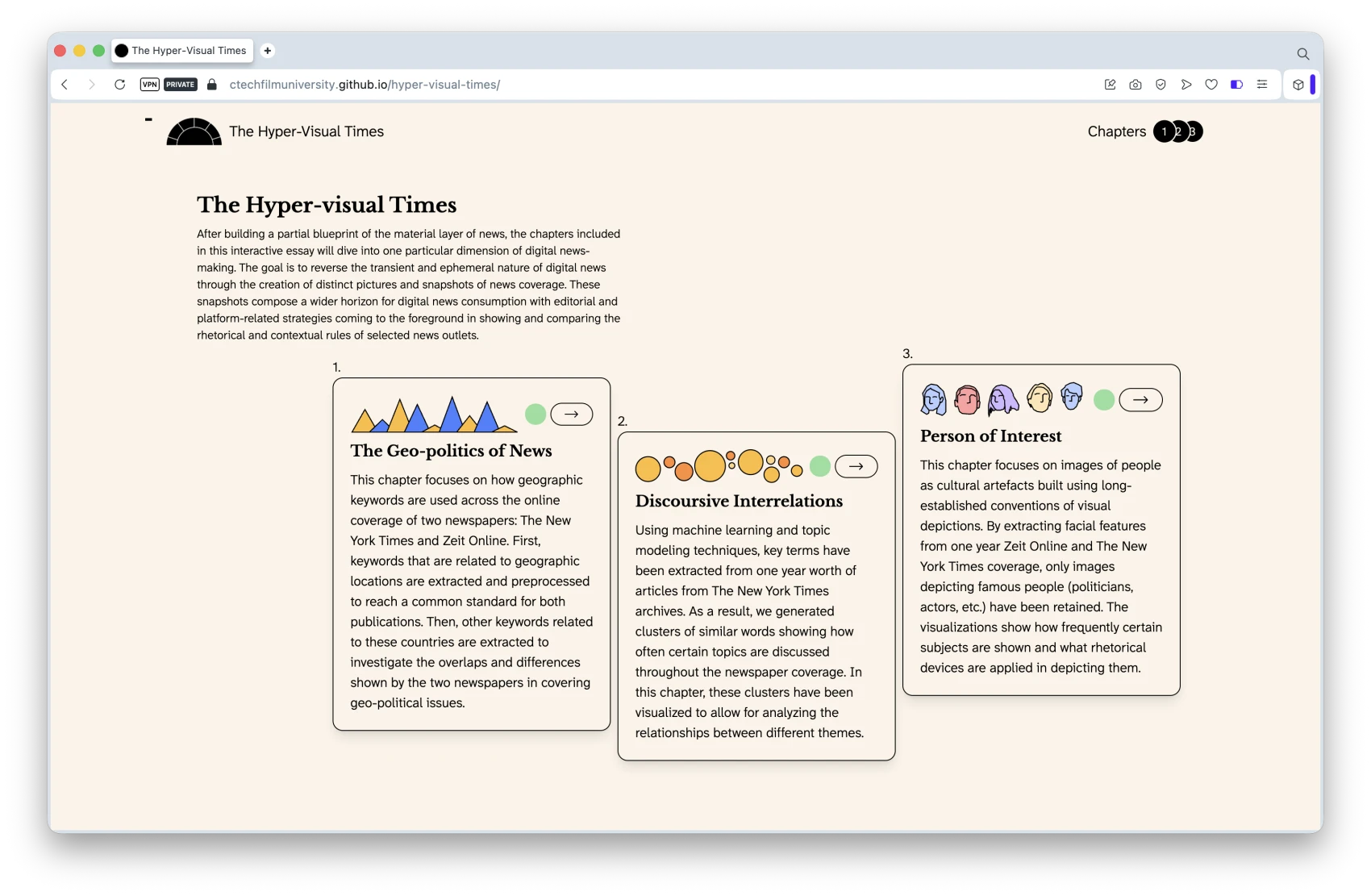Click the URL address field
This screenshot has width=1371, height=896.
(x=365, y=85)
